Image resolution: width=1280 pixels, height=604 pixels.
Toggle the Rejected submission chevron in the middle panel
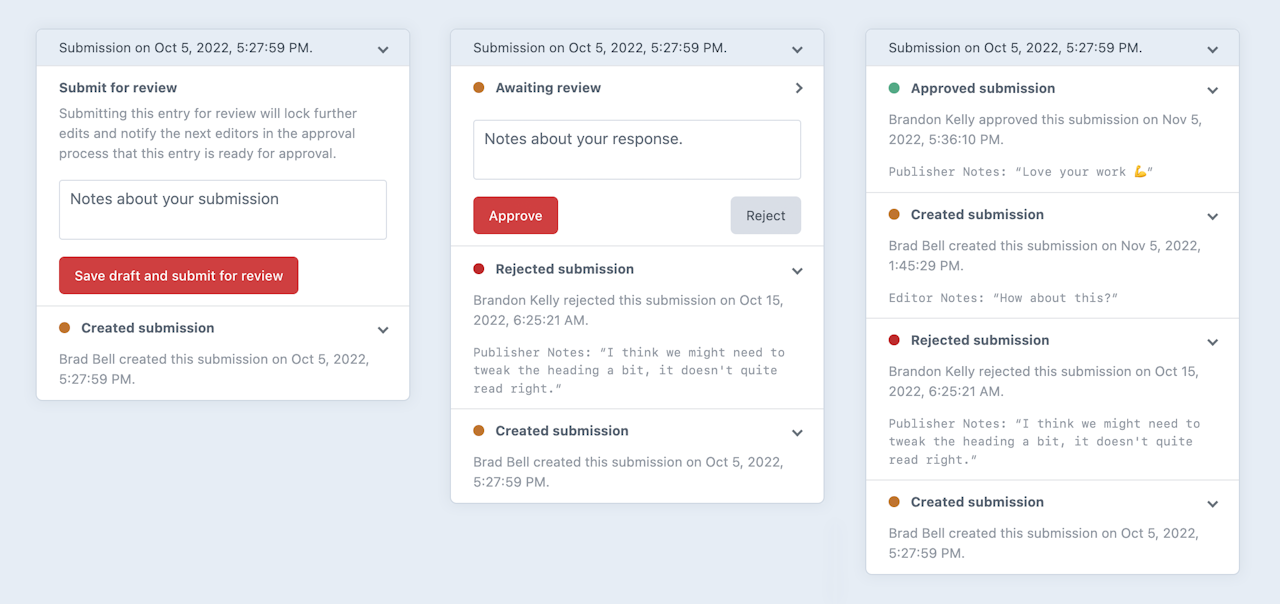pyautogui.click(x=797, y=271)
